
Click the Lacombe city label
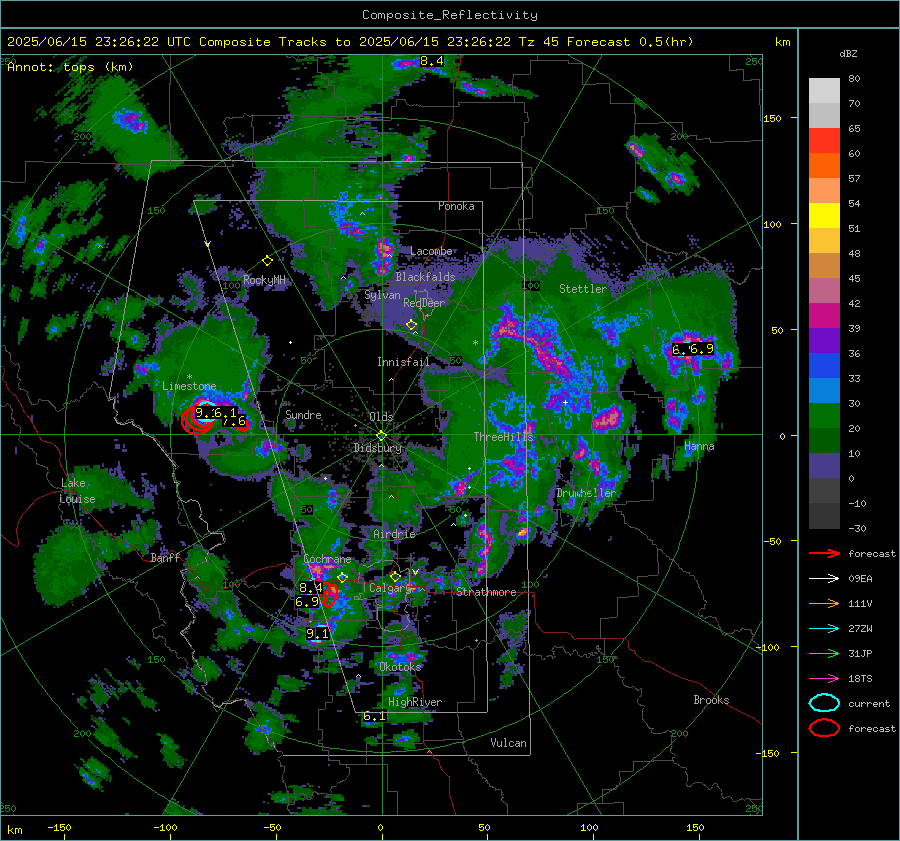click(431, 251)
